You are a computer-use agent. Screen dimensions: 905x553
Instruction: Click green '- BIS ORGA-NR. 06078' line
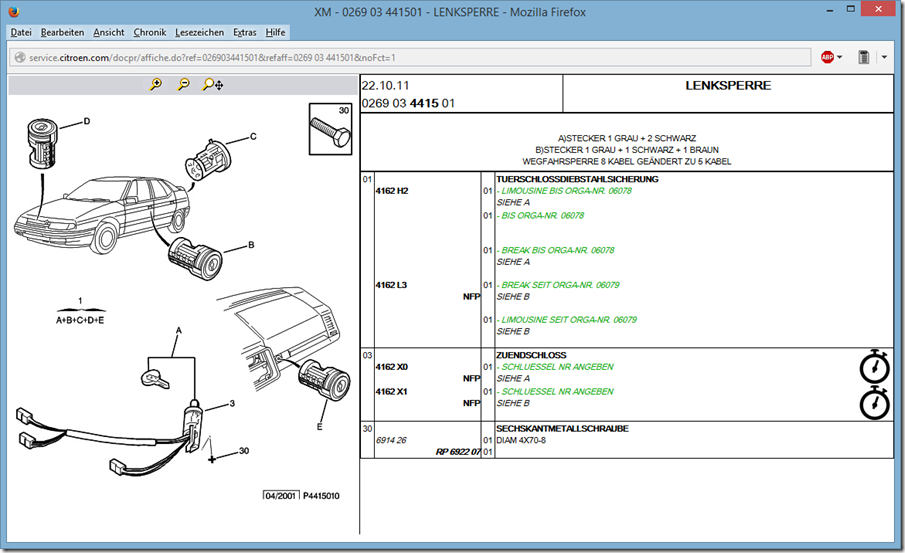click(541, 215)
